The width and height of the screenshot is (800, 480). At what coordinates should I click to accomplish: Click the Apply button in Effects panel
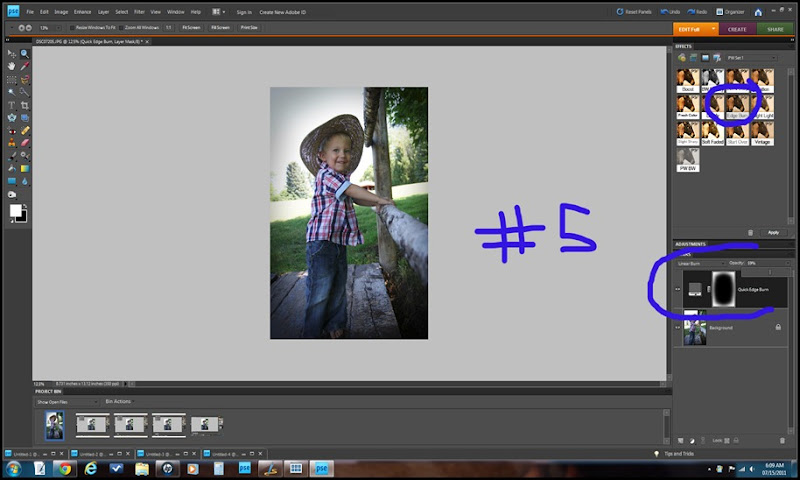(773, 232)
